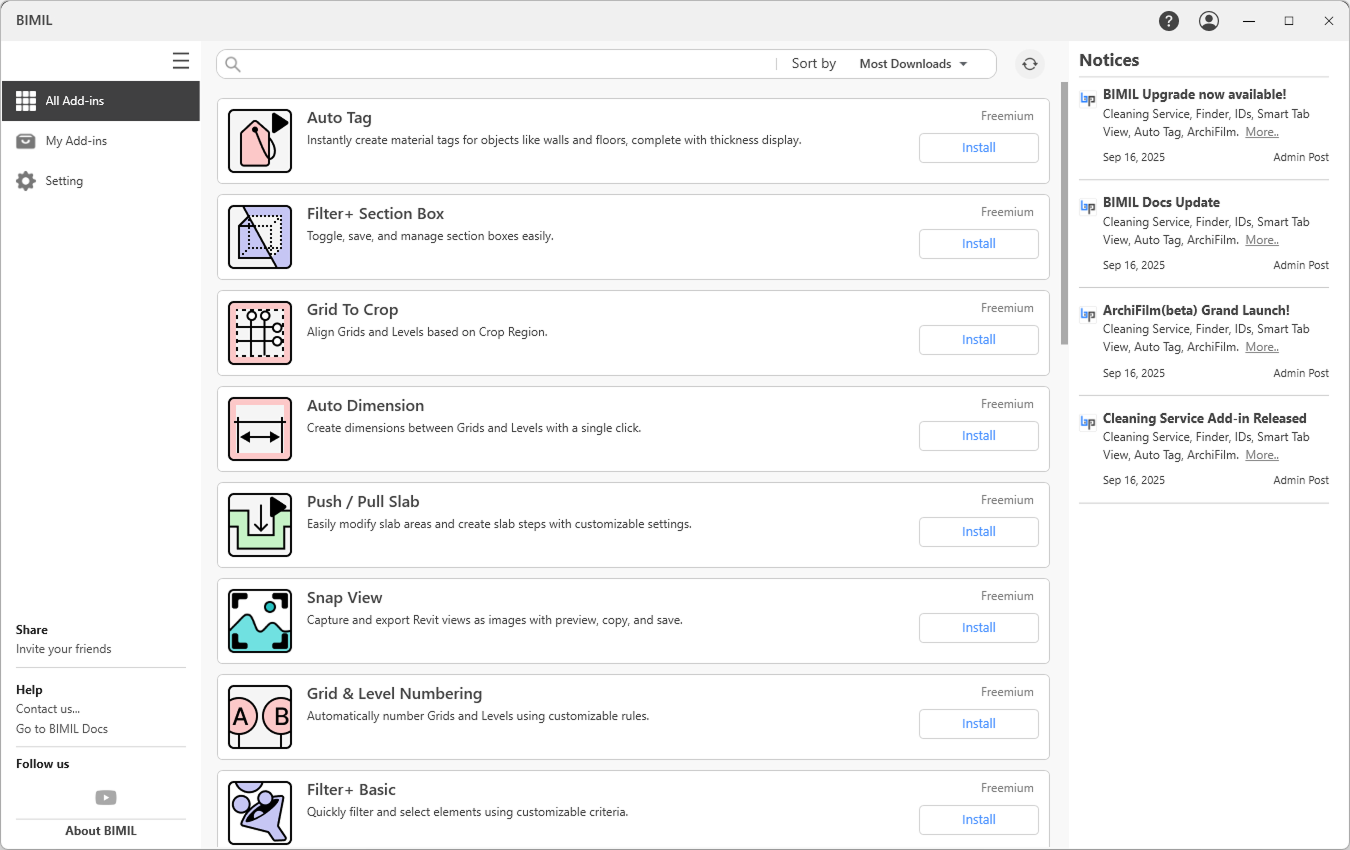Open the help question mark icon
1350x850 pixels.
tap(1168, 21)
